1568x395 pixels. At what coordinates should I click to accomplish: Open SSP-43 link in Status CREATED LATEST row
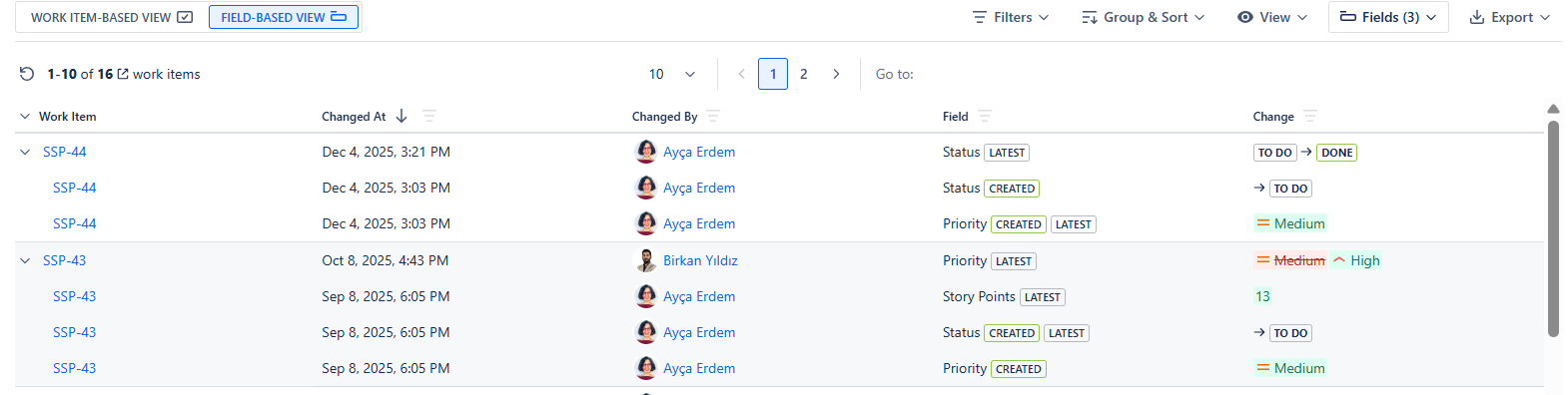click(75, 333)
